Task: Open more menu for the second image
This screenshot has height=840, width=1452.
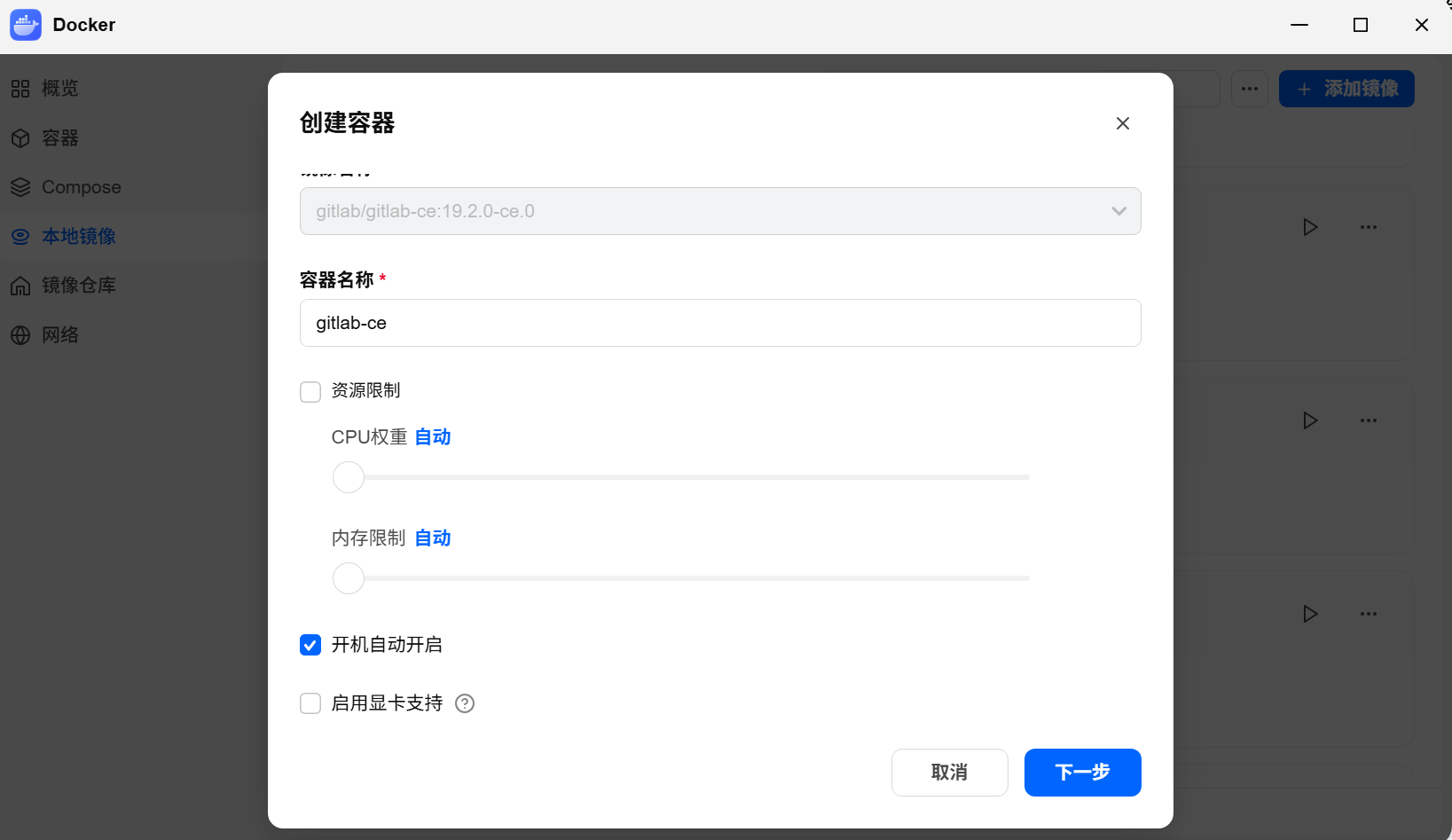Action: coord(1369,420)
